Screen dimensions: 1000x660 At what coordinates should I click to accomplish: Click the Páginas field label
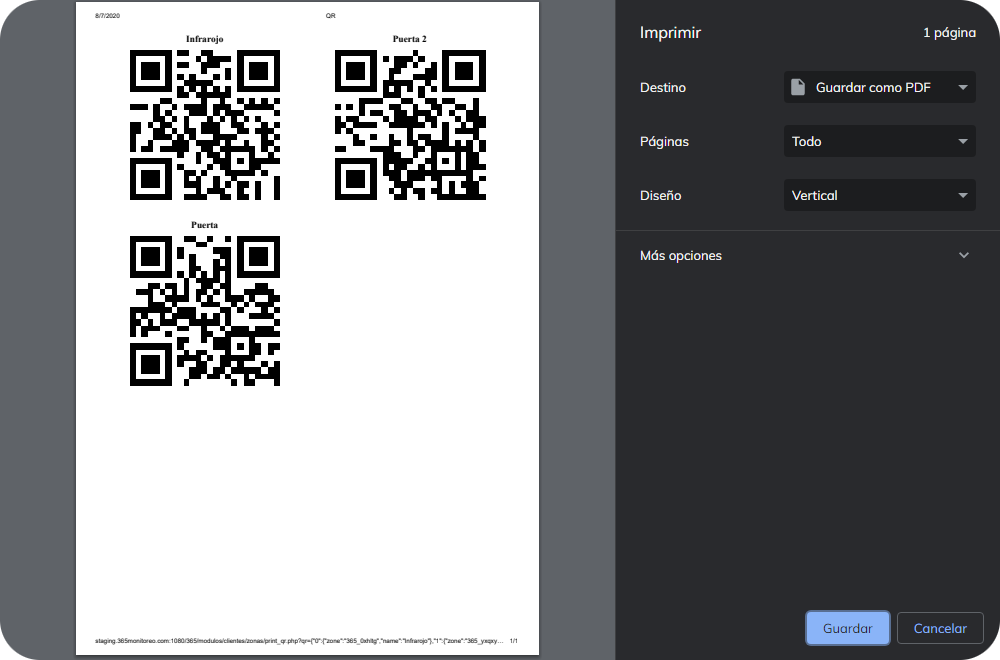coord(664,141)
